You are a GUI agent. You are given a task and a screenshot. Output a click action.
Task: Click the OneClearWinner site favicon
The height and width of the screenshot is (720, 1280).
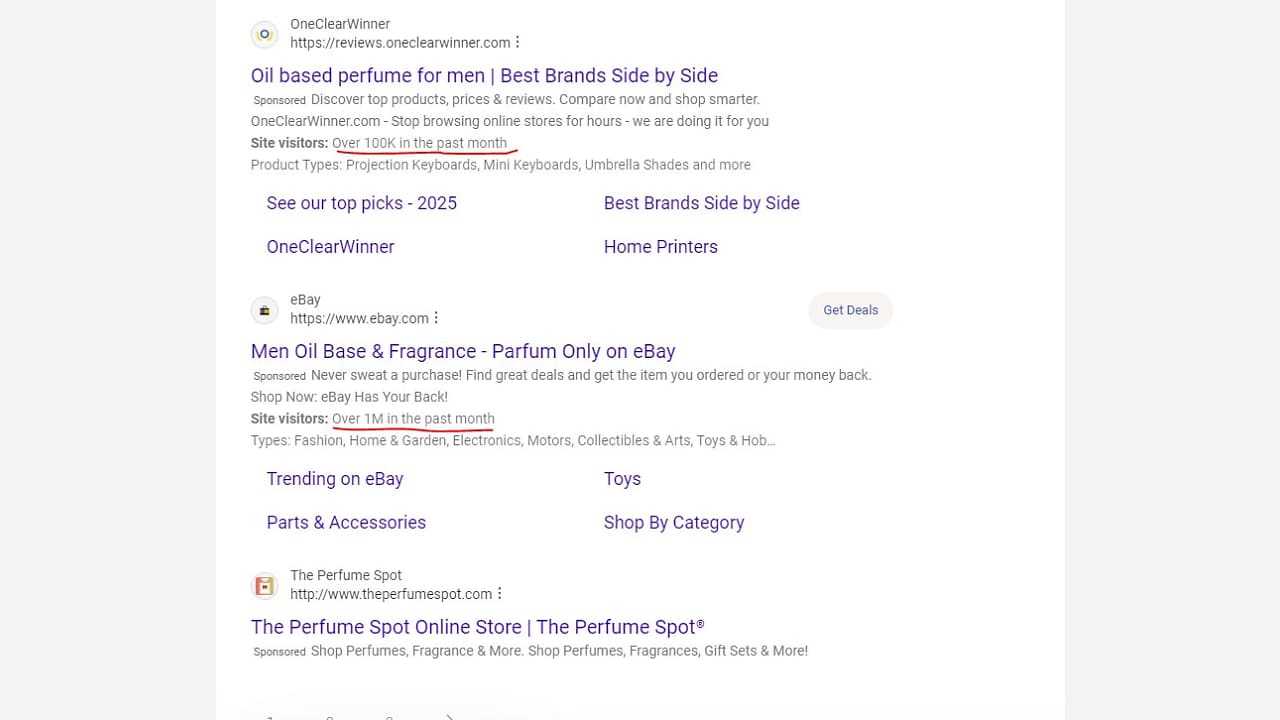tap(264, 34)
